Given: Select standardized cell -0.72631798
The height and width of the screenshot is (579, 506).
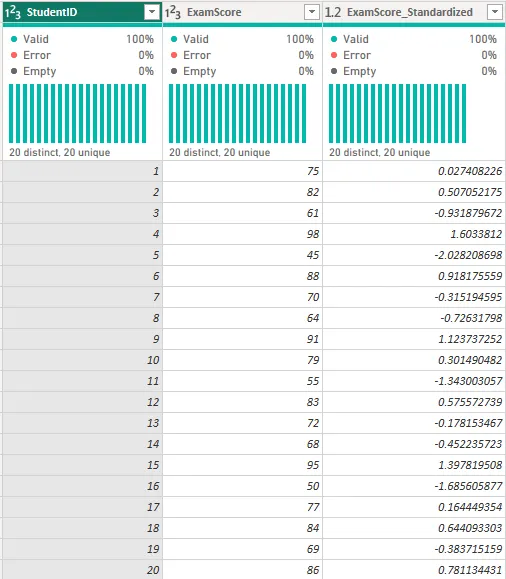Looking at the screenshot, I should point(414,318).
